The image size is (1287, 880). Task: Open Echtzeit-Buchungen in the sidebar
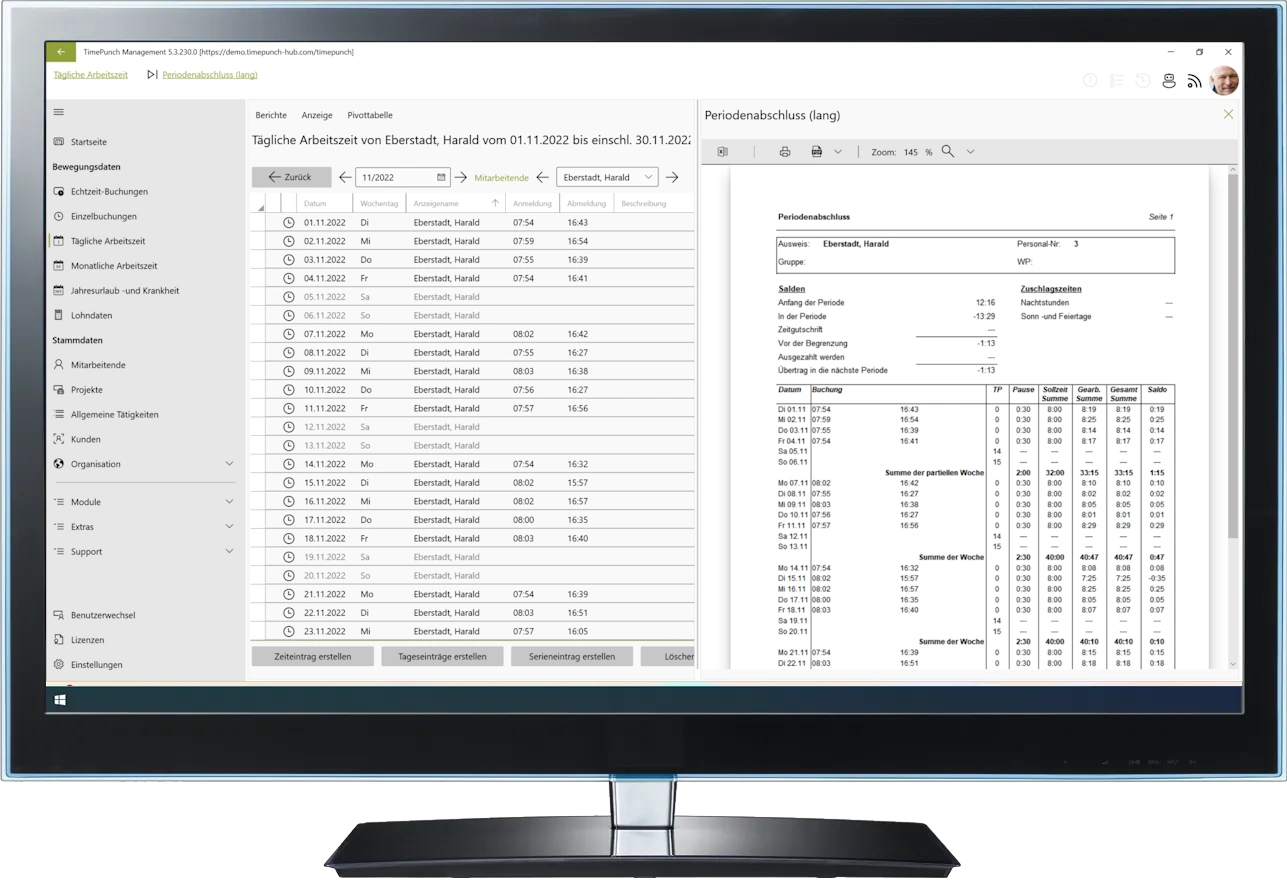(101, 191)
